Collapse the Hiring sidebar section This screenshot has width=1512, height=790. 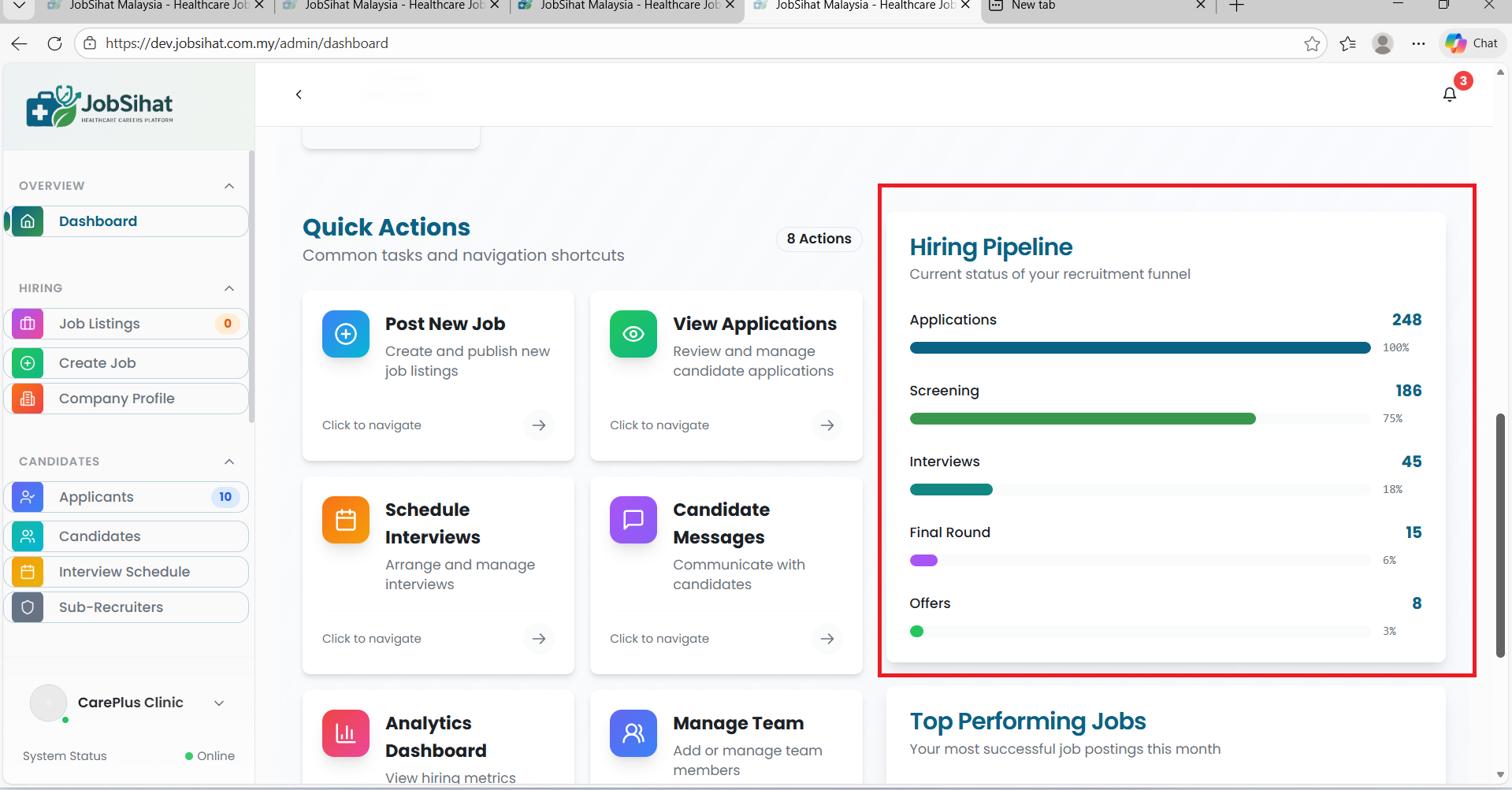(229, 288)
